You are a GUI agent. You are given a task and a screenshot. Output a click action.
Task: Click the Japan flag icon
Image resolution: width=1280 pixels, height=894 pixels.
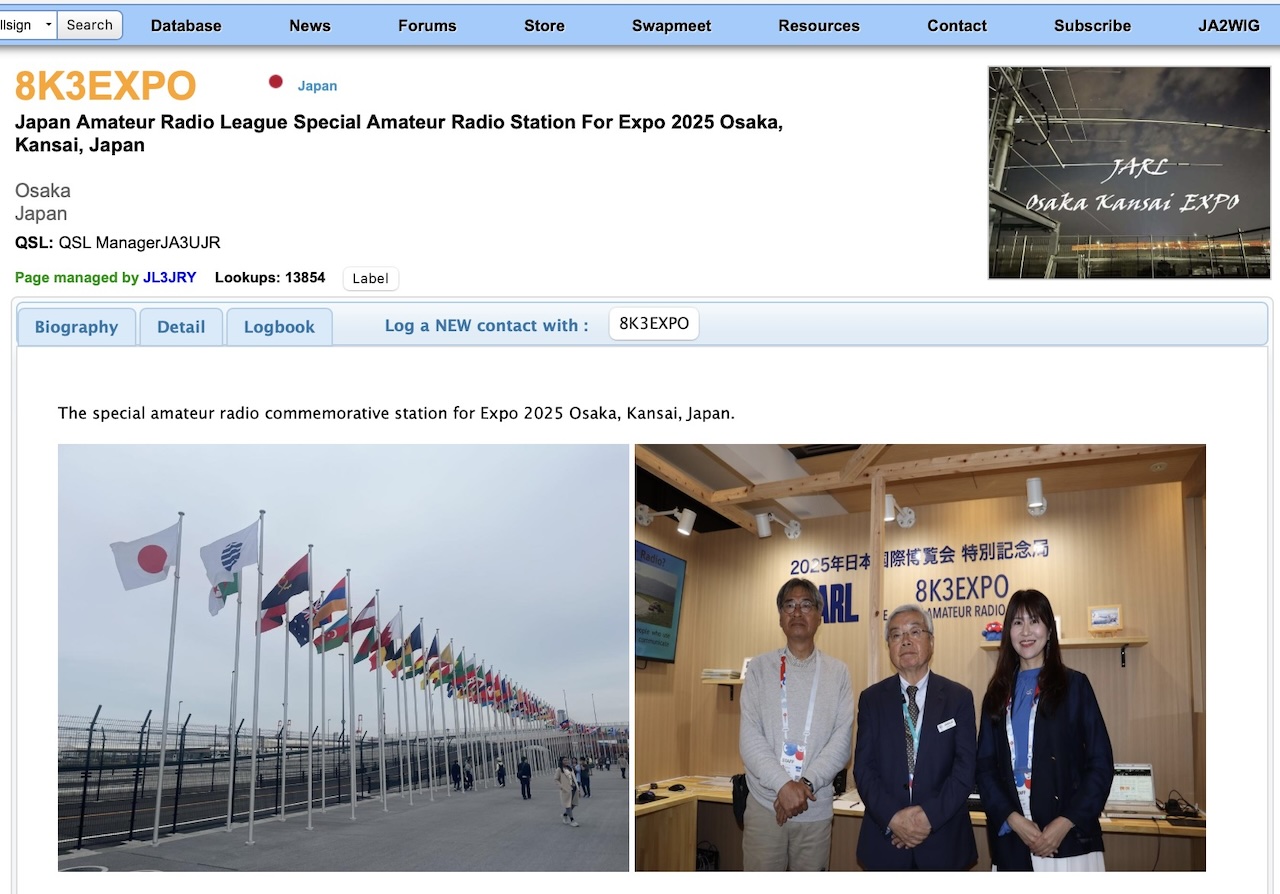point(276,82)
